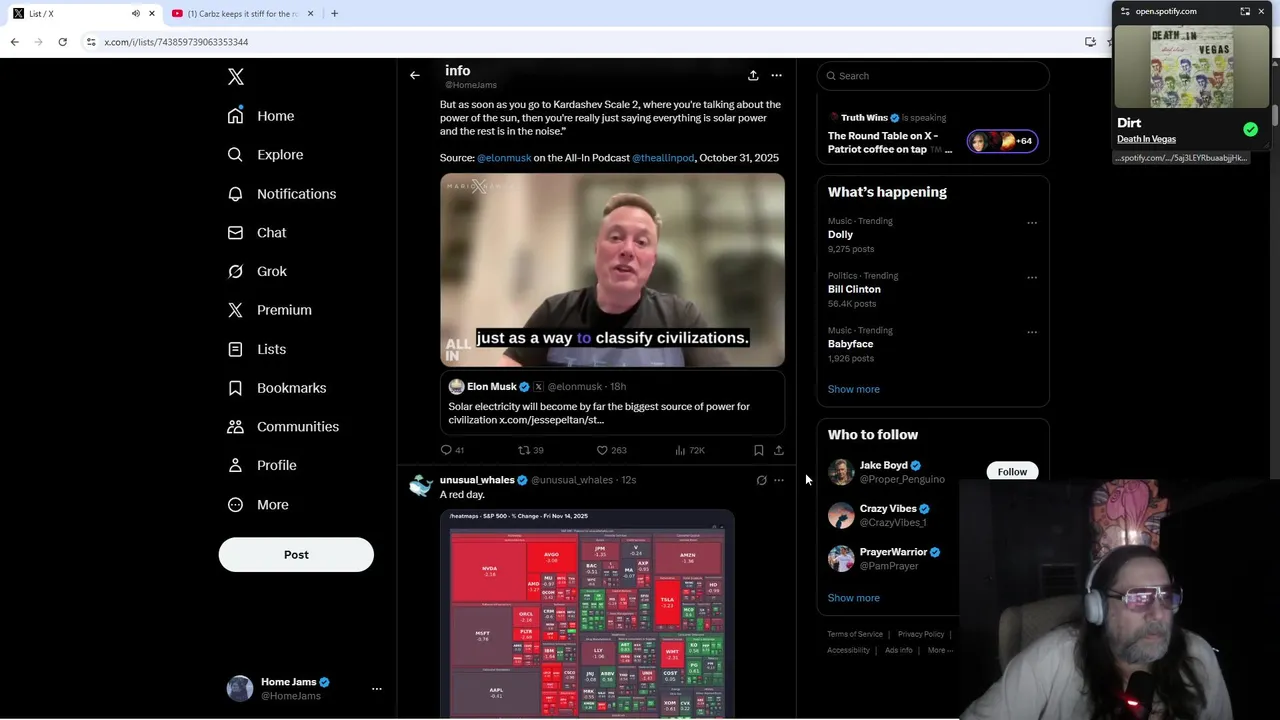The image size is (1280, 720).
Task: Open Grok in sidebar
Action: pos(257,271)
